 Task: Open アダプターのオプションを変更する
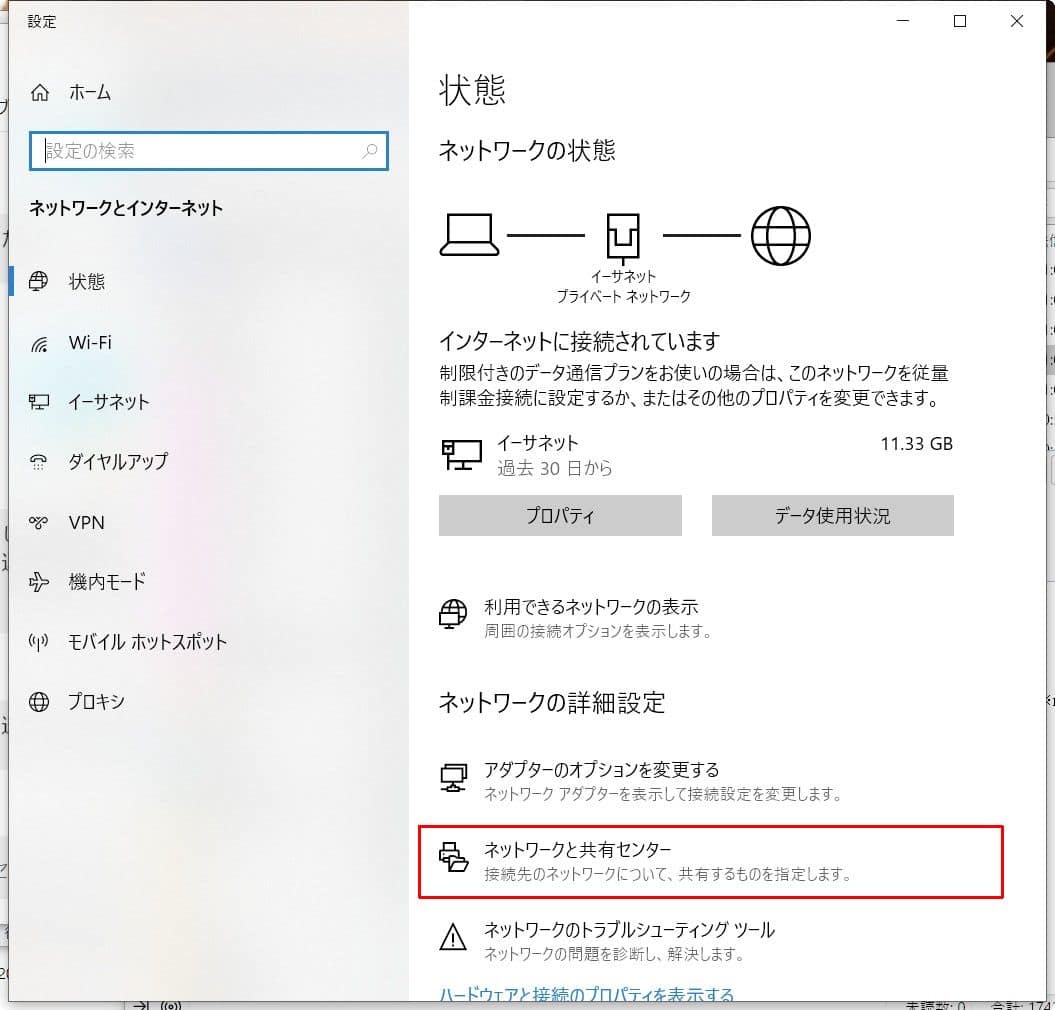(x=601, y=770)
